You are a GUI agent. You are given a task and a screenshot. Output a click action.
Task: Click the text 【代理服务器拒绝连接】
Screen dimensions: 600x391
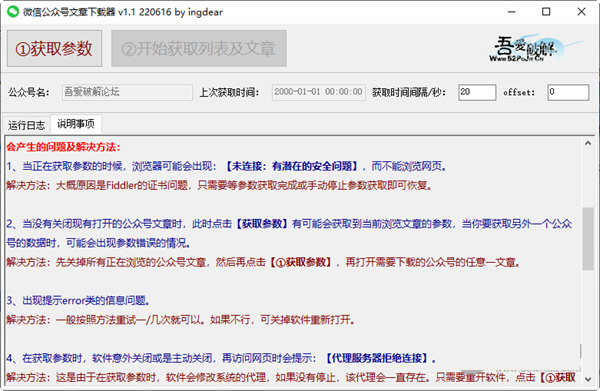[376, 358]
